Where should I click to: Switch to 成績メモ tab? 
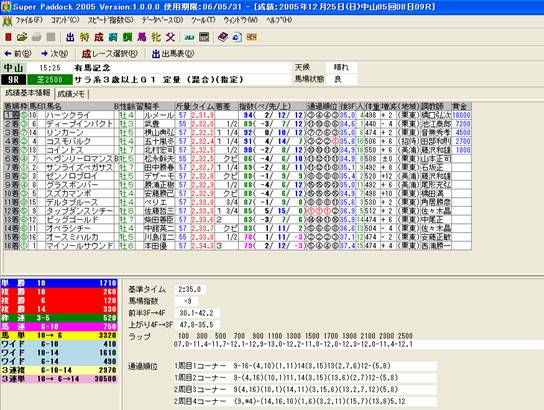pos(71,94)
